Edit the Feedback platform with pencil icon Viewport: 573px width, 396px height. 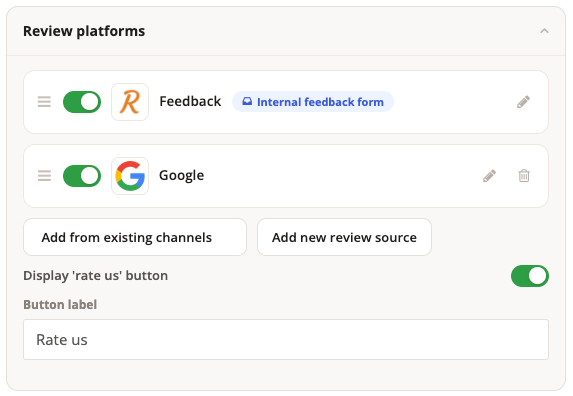click(523, 102)
